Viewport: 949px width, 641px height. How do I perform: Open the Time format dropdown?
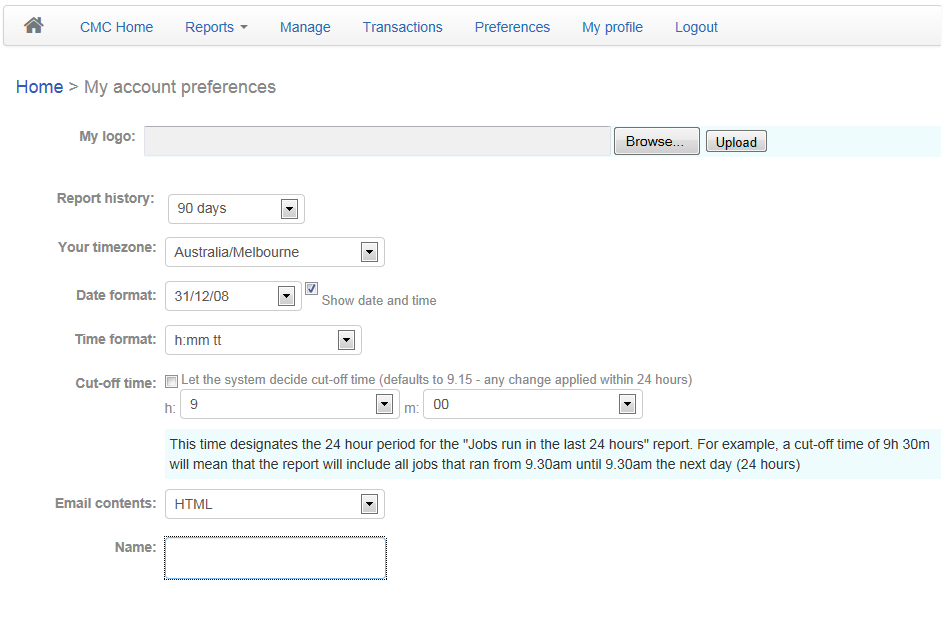tap(263, 340)
